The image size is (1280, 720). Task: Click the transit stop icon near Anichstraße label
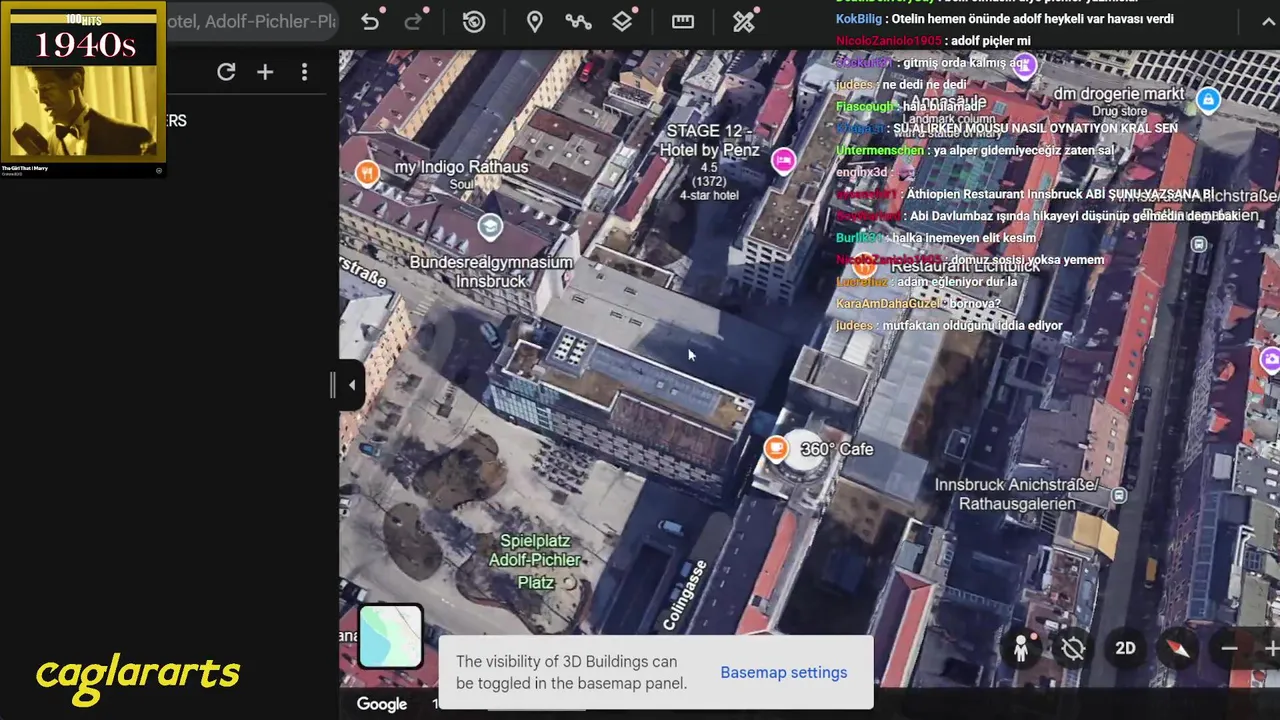[1199, 244]
